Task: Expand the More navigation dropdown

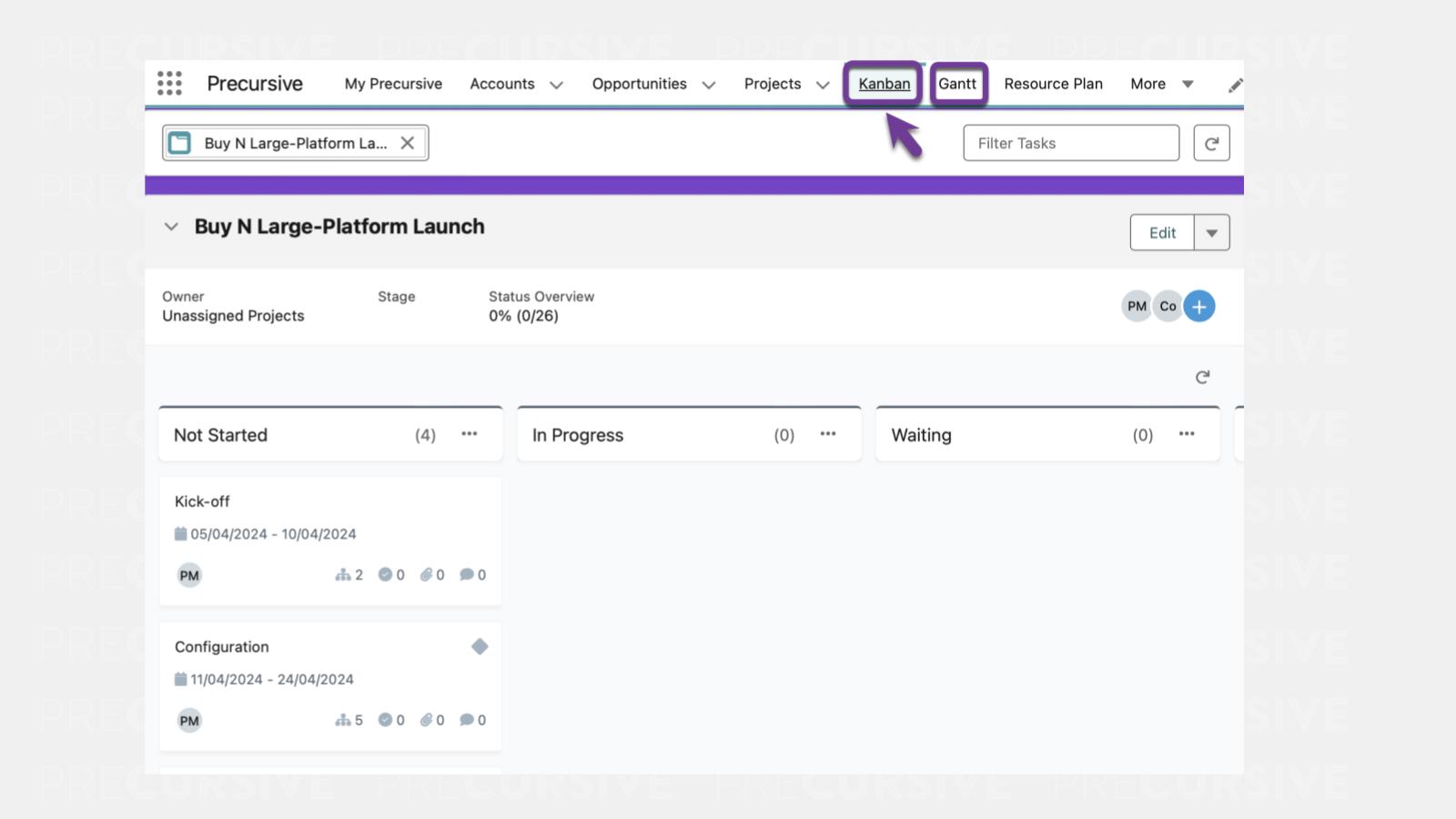Action: [x=1188, y=84]
